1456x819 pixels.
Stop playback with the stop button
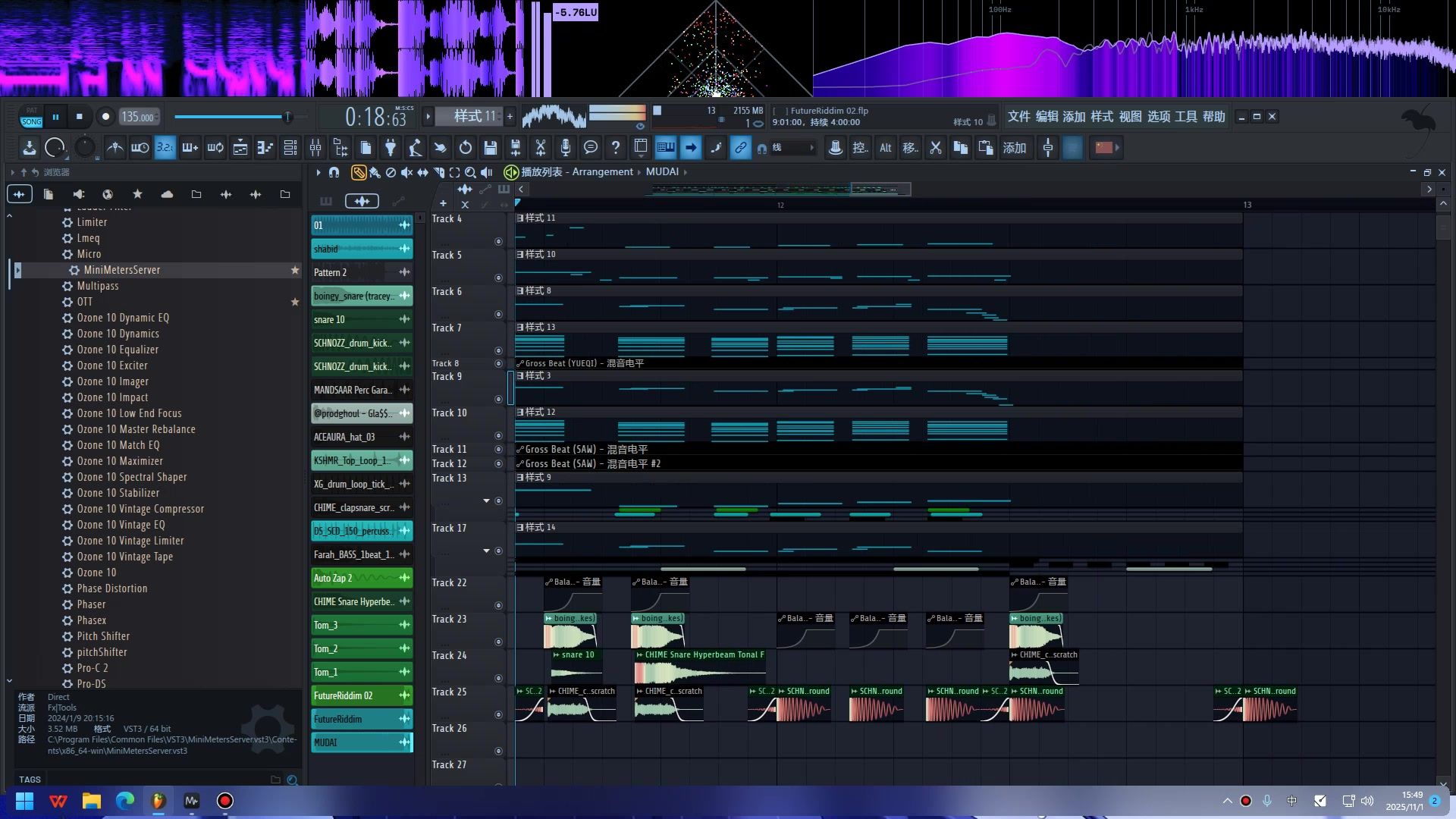(x=79, y=117)
